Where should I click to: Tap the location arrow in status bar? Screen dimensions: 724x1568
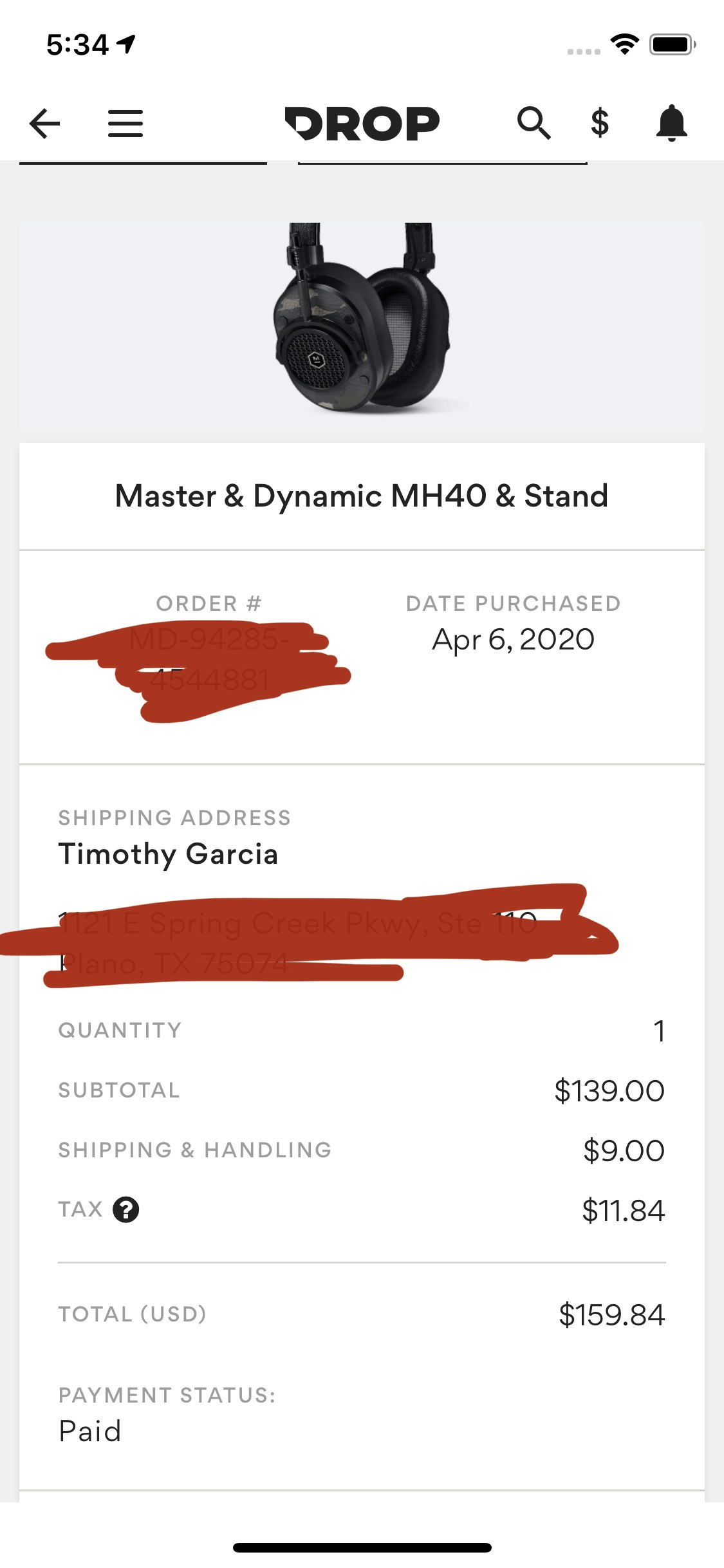click(126, 44)
